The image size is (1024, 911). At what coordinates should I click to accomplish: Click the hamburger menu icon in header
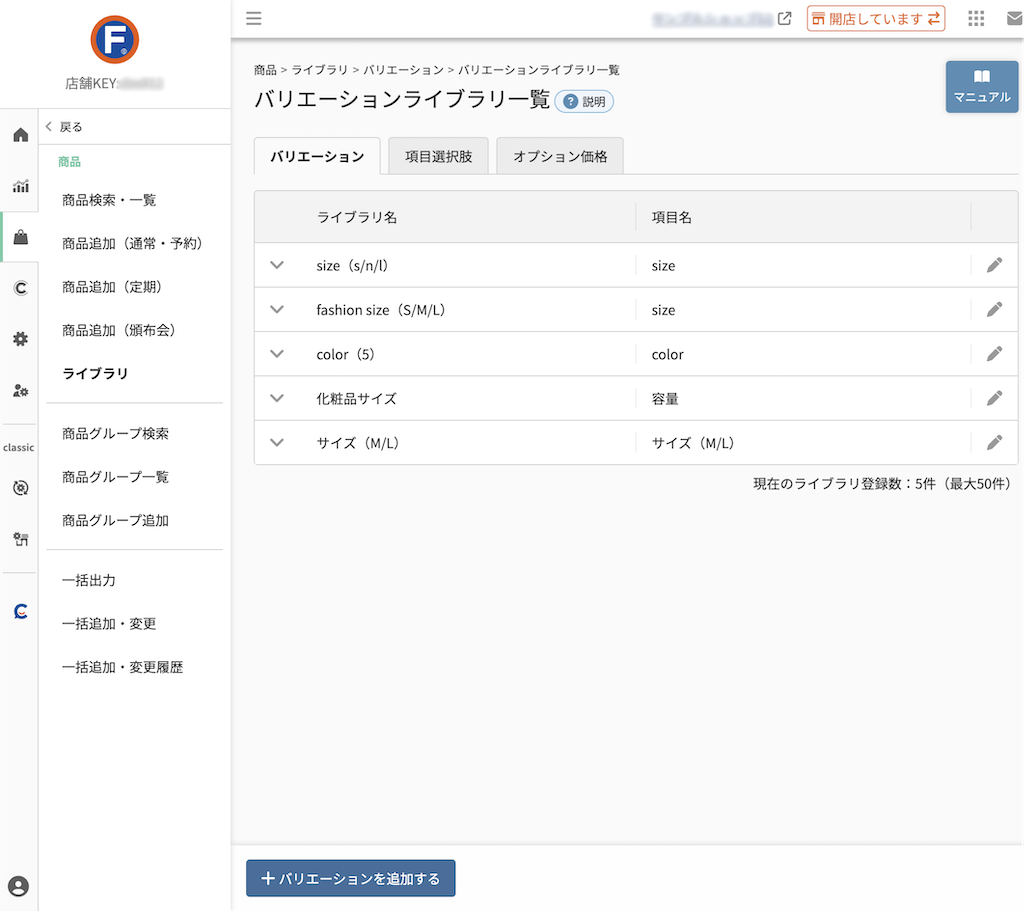253,18
